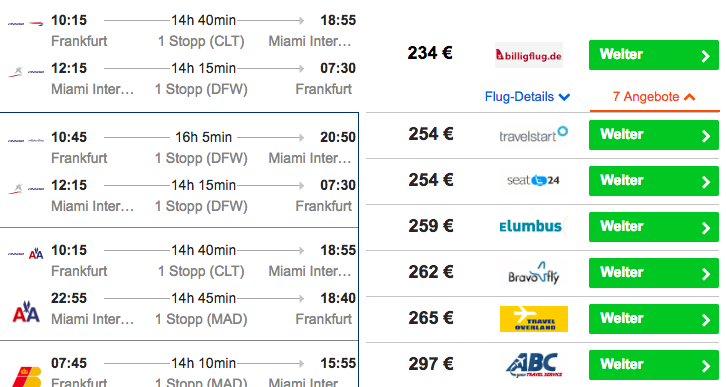The image size is (726, 387).
Task: Click Weiter for the 297 € ABC offer
Action: coord(654,365)
